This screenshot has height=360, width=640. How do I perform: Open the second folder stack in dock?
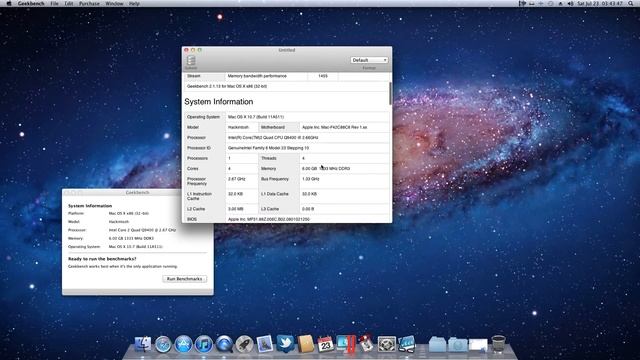coord(458,344)
